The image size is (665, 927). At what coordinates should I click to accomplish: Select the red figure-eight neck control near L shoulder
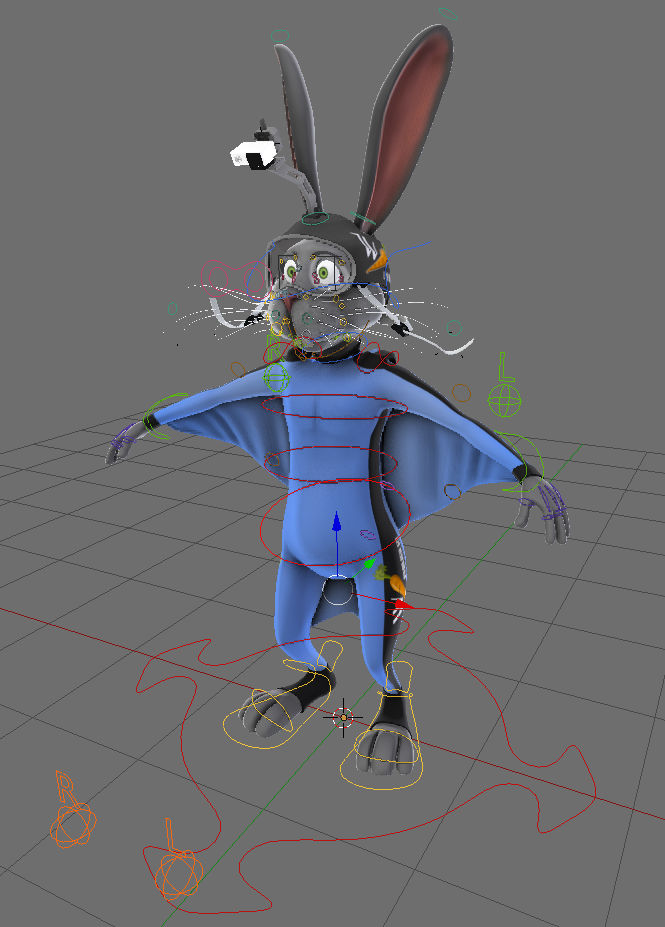coord(377,359)
